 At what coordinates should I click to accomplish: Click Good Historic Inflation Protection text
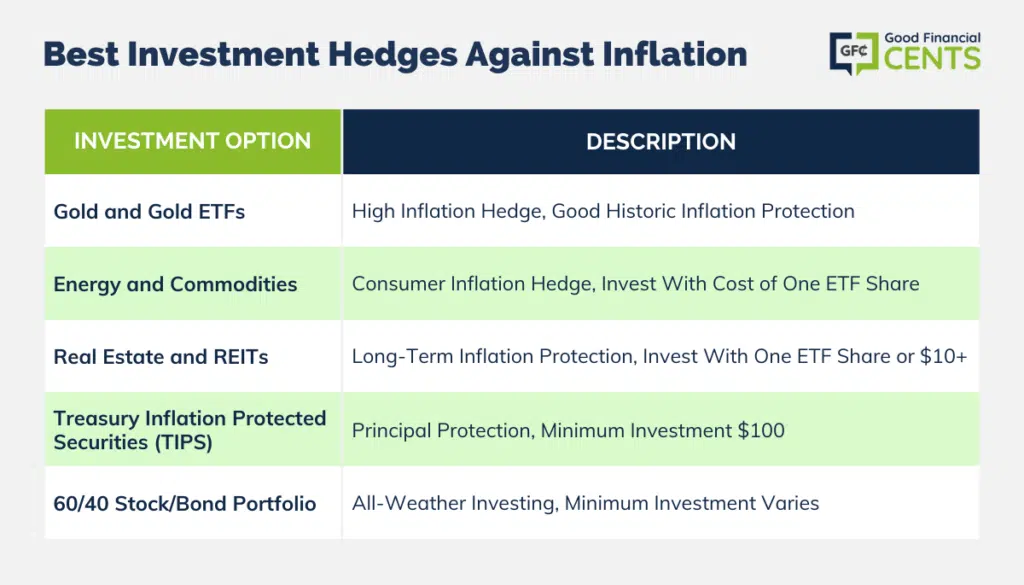(703, 211)
